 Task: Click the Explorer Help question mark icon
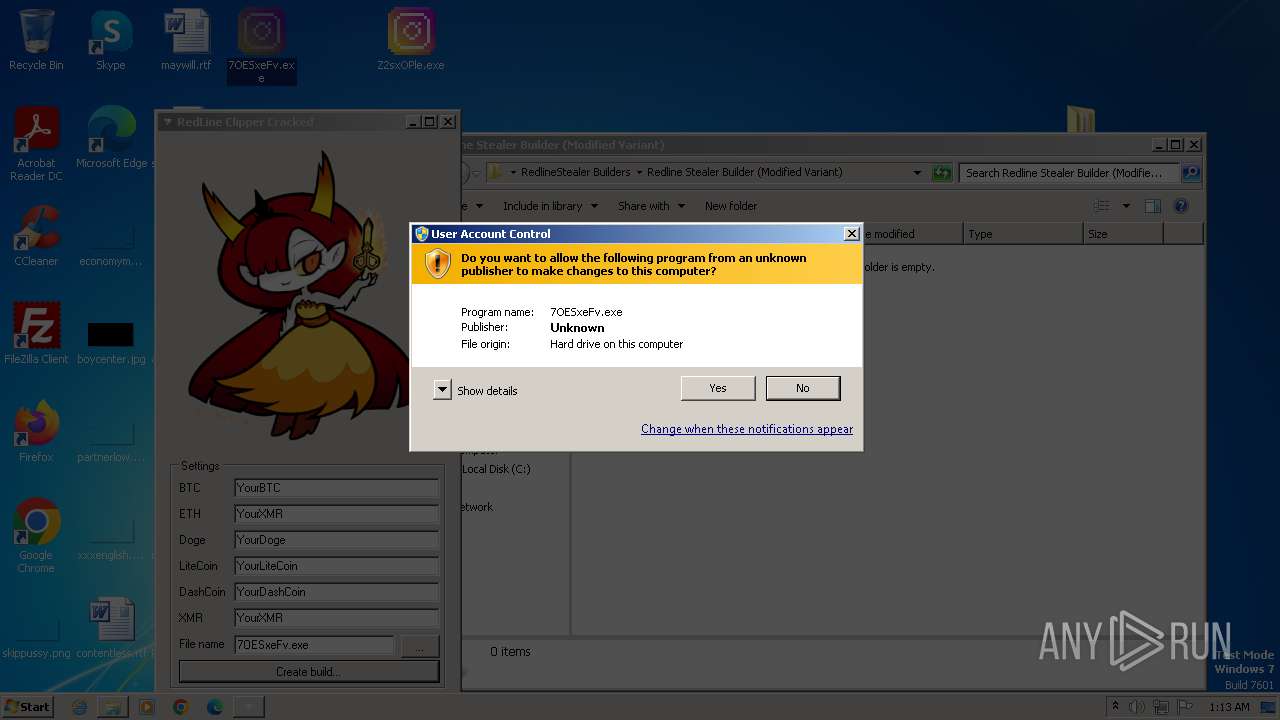1181,206
